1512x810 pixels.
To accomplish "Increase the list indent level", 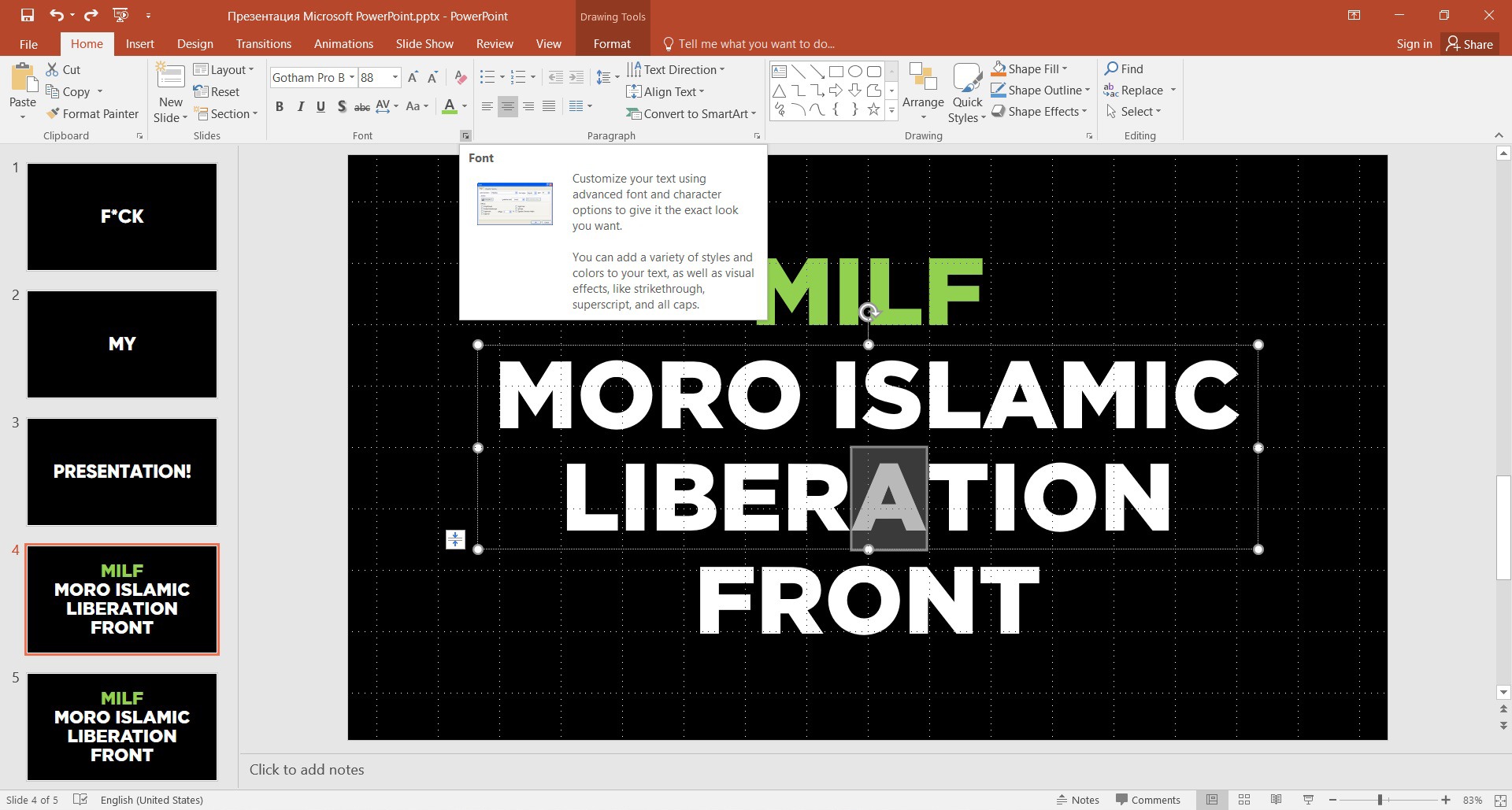I will 576,77.
